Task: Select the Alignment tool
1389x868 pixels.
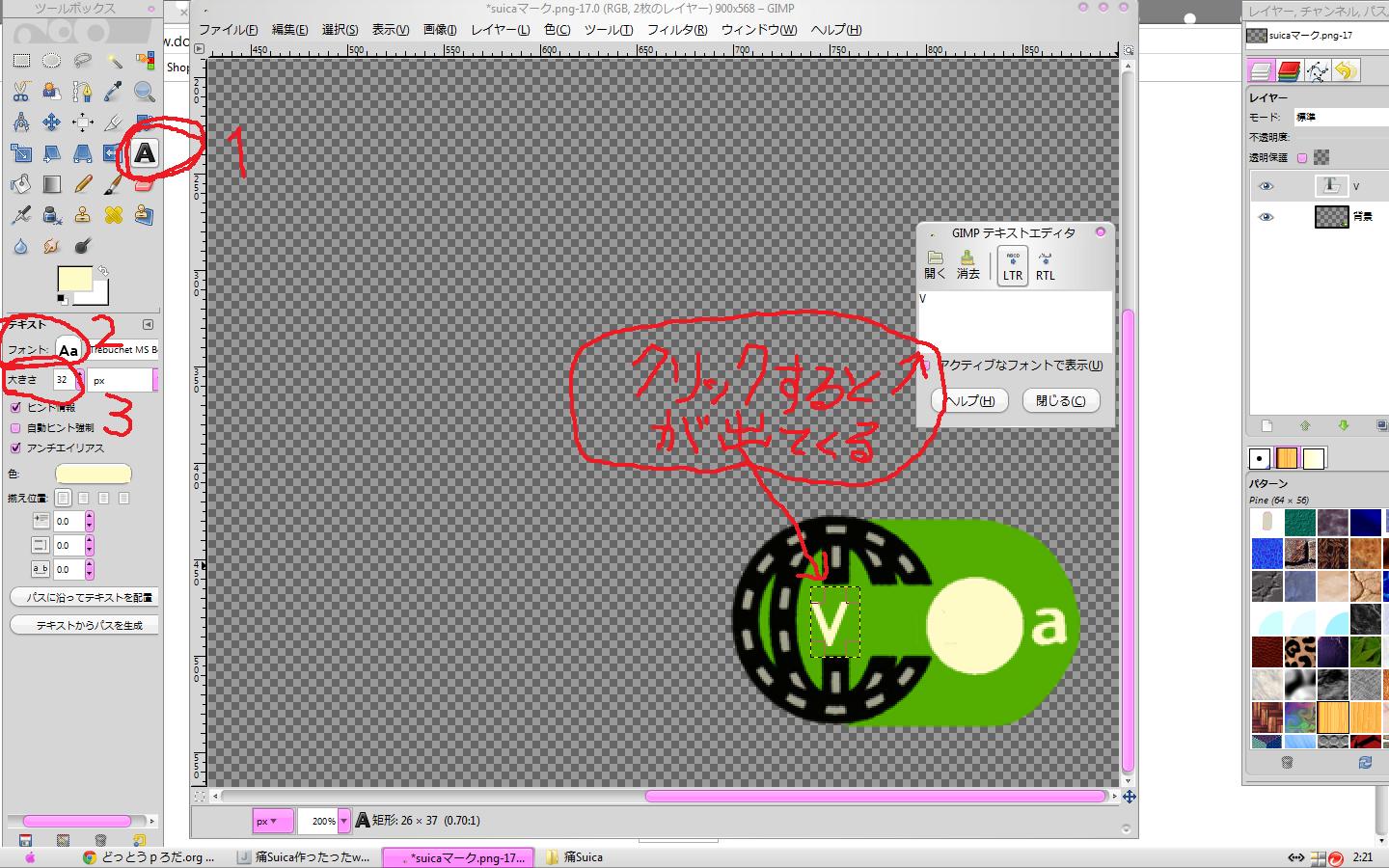Action: click(x=83, y=122)
